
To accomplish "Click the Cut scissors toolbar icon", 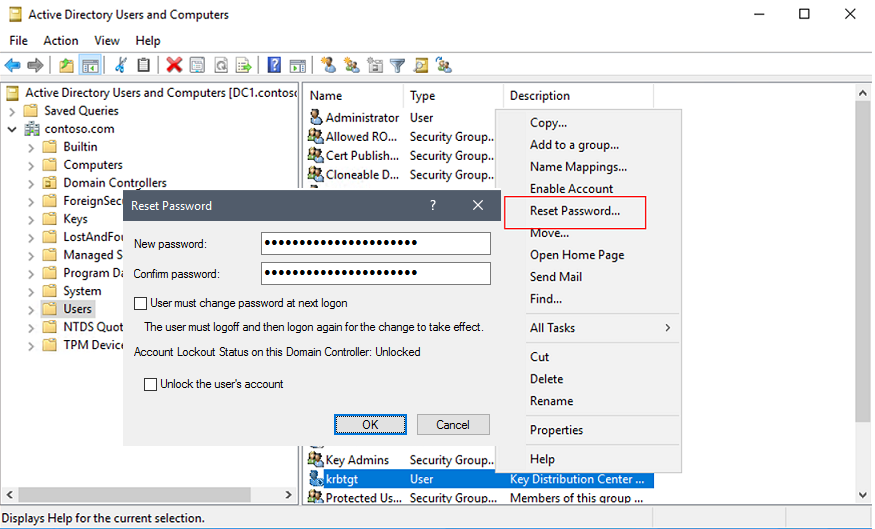I will (121, 66).
